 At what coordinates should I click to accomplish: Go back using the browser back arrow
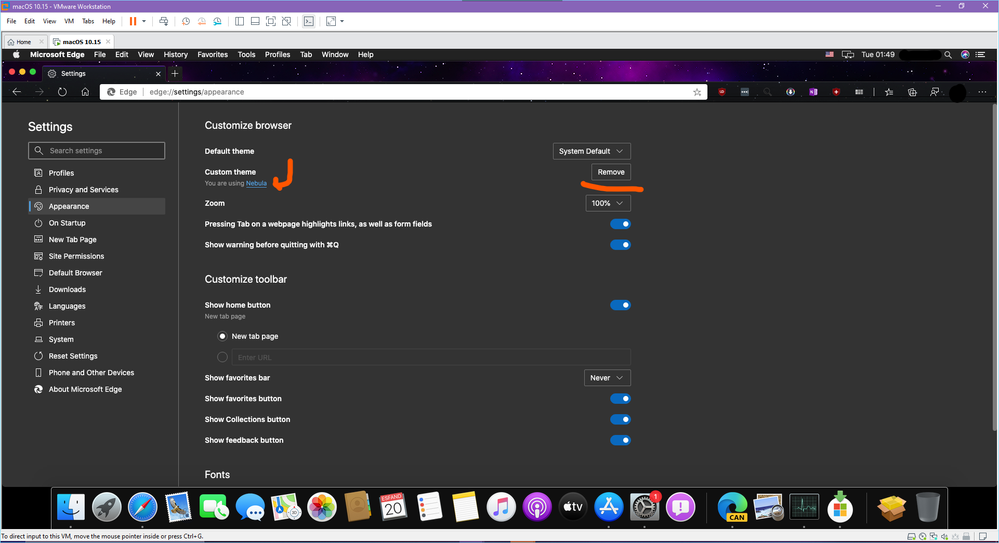[x=17, y=92]
